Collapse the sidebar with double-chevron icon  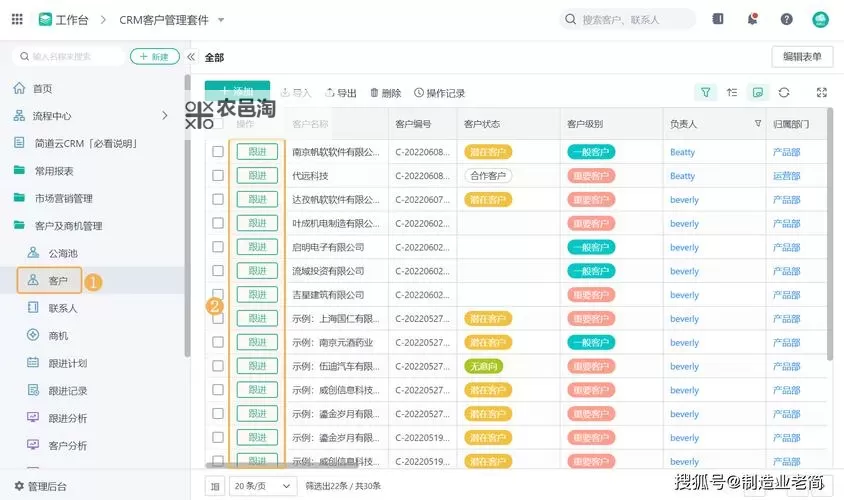pyautogui.click(x=191, y=57)
